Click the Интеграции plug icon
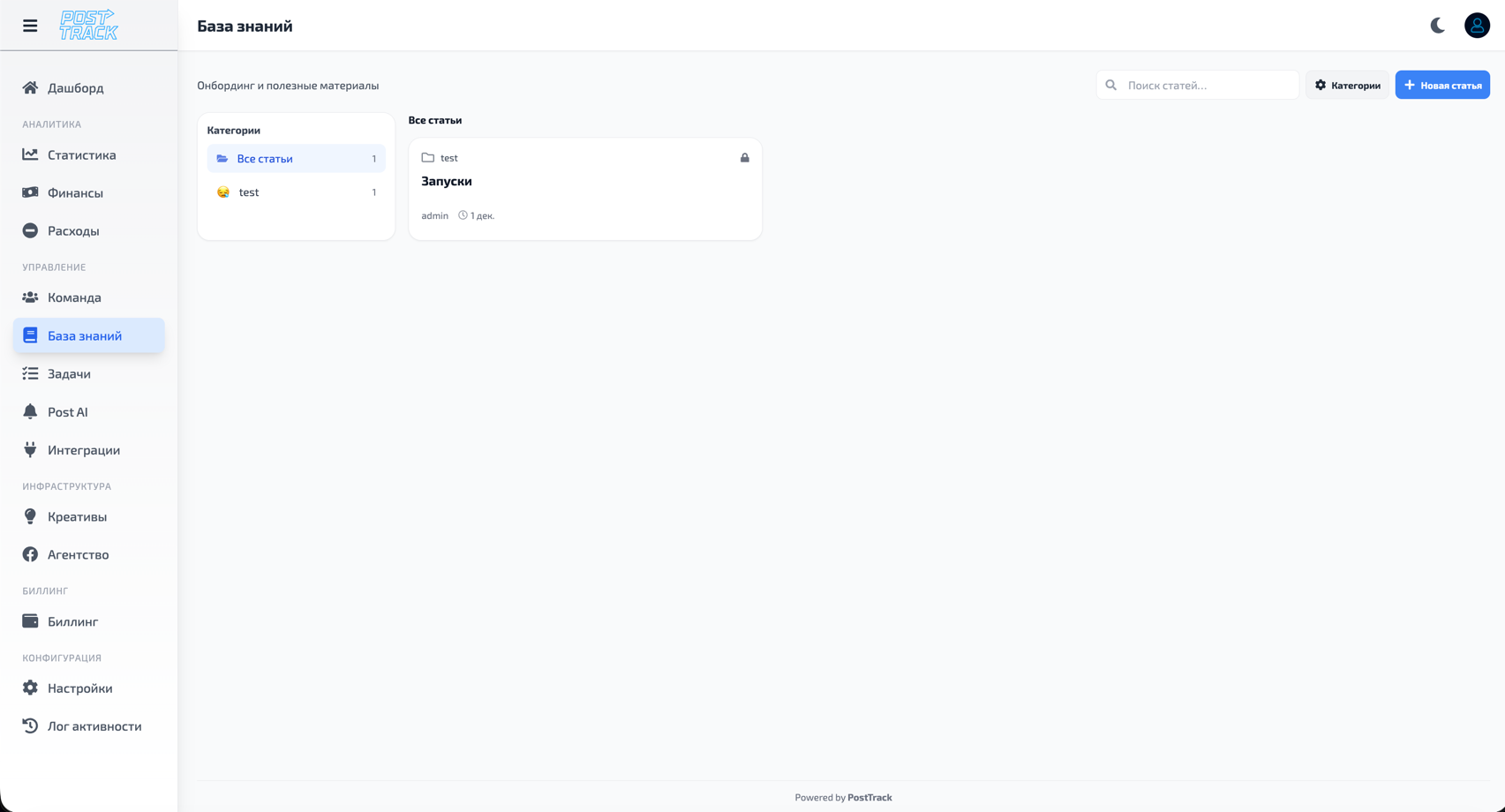 tap(30, 449)
